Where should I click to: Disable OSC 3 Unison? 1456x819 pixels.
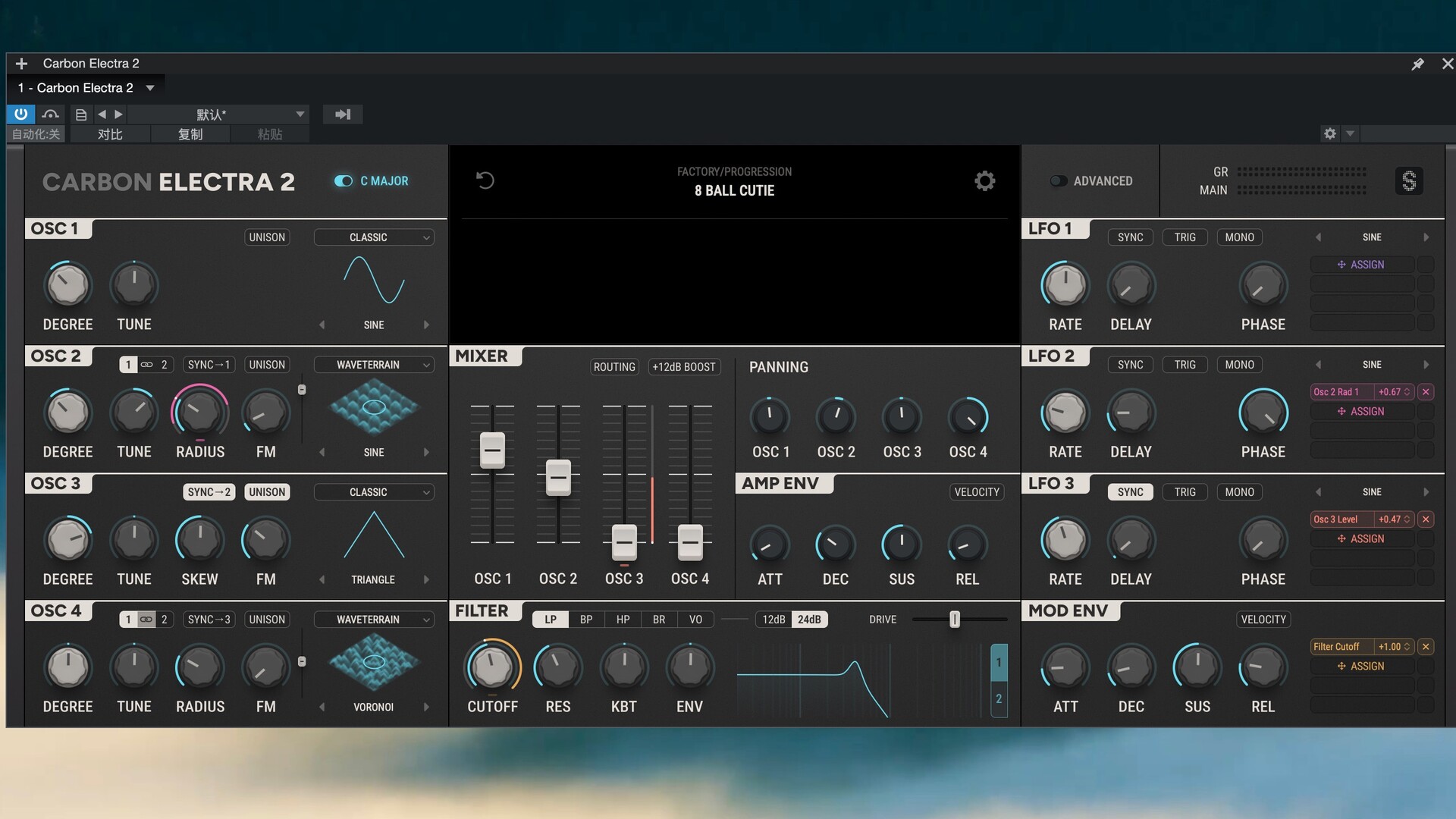267,492
